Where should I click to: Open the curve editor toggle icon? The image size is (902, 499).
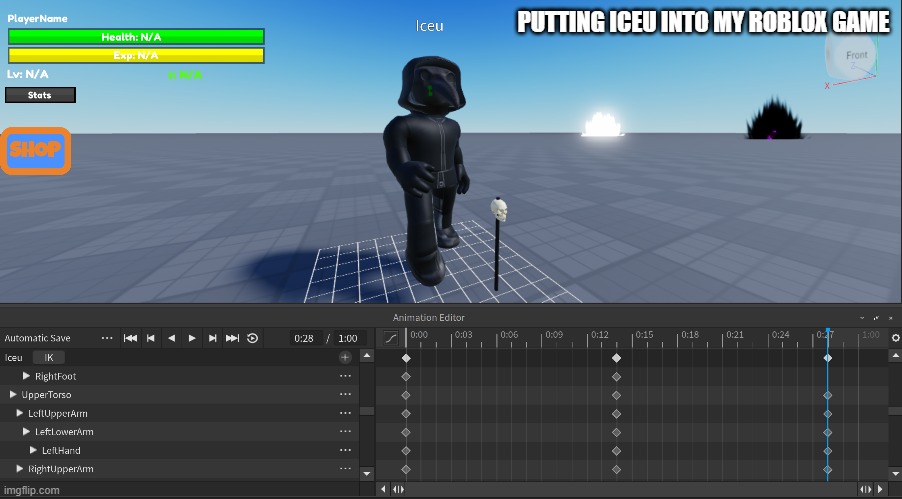391,338
